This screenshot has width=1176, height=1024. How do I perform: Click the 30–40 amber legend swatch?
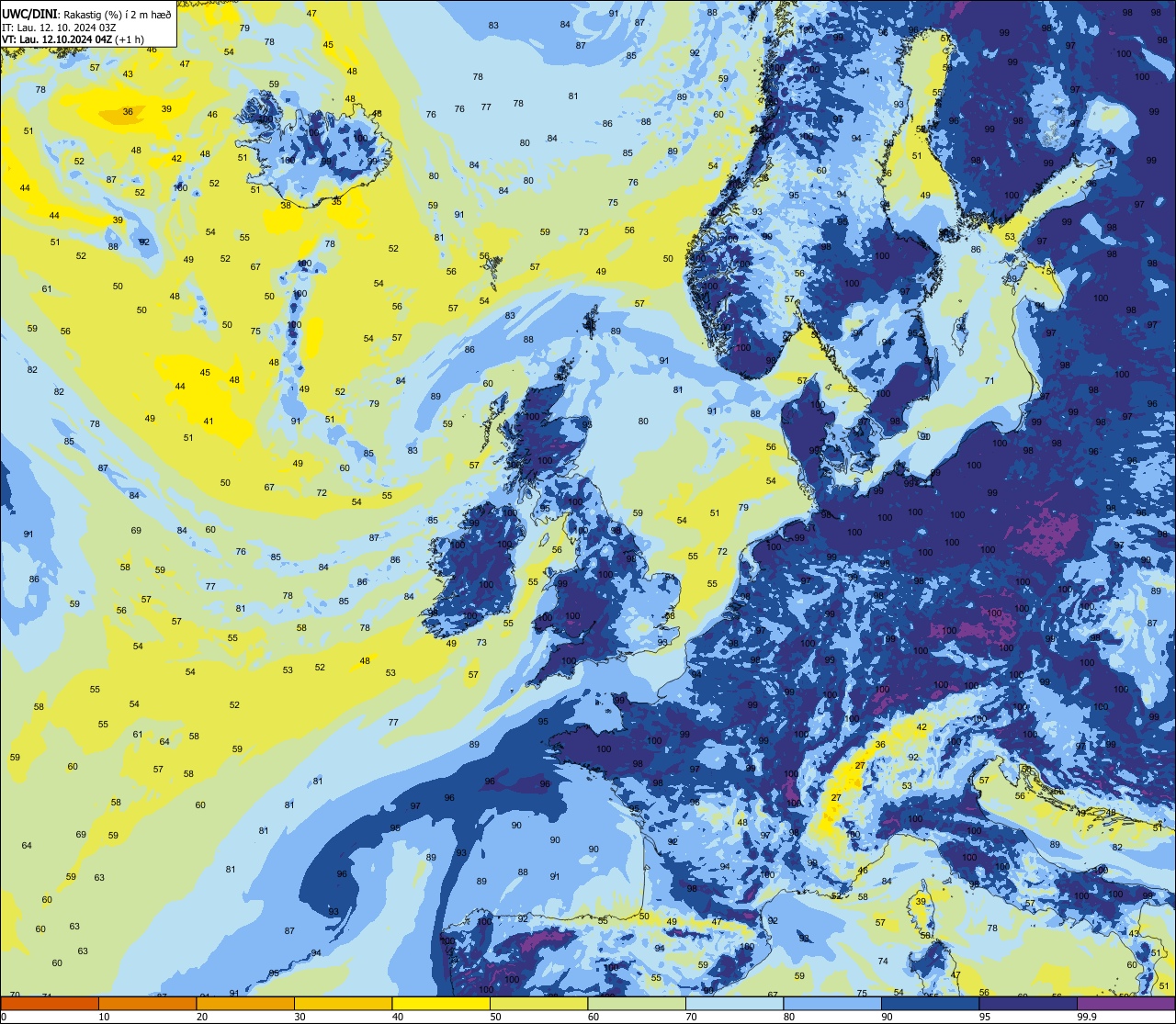tap(343, 1003)
